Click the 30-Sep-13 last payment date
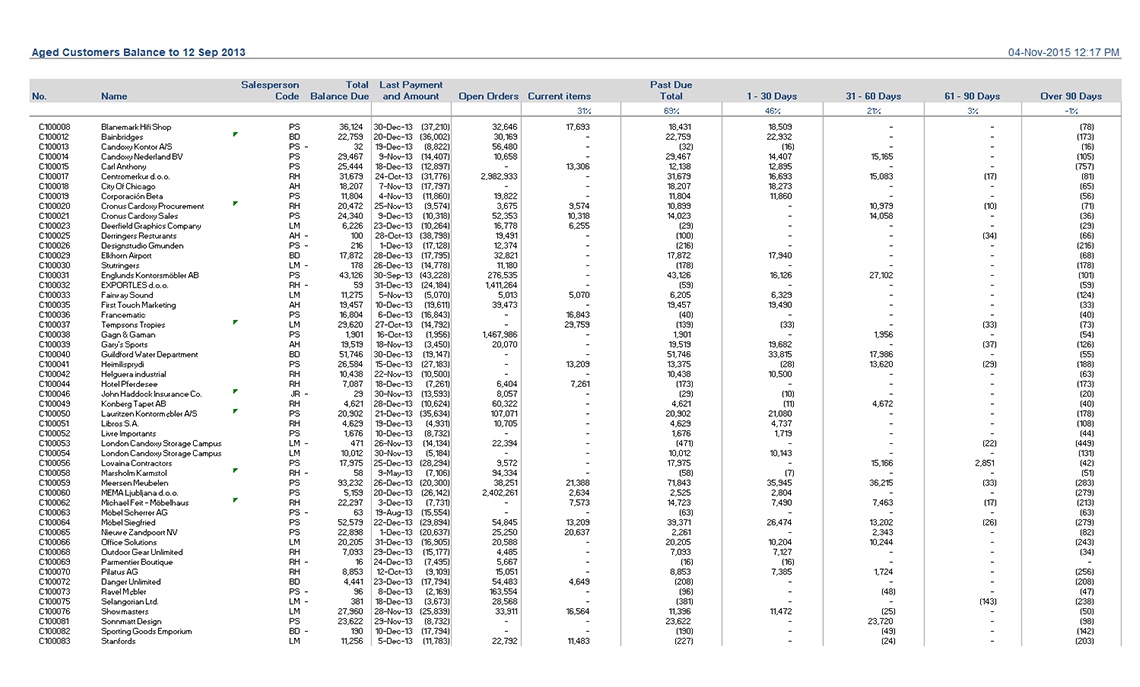 coord(393,276)
